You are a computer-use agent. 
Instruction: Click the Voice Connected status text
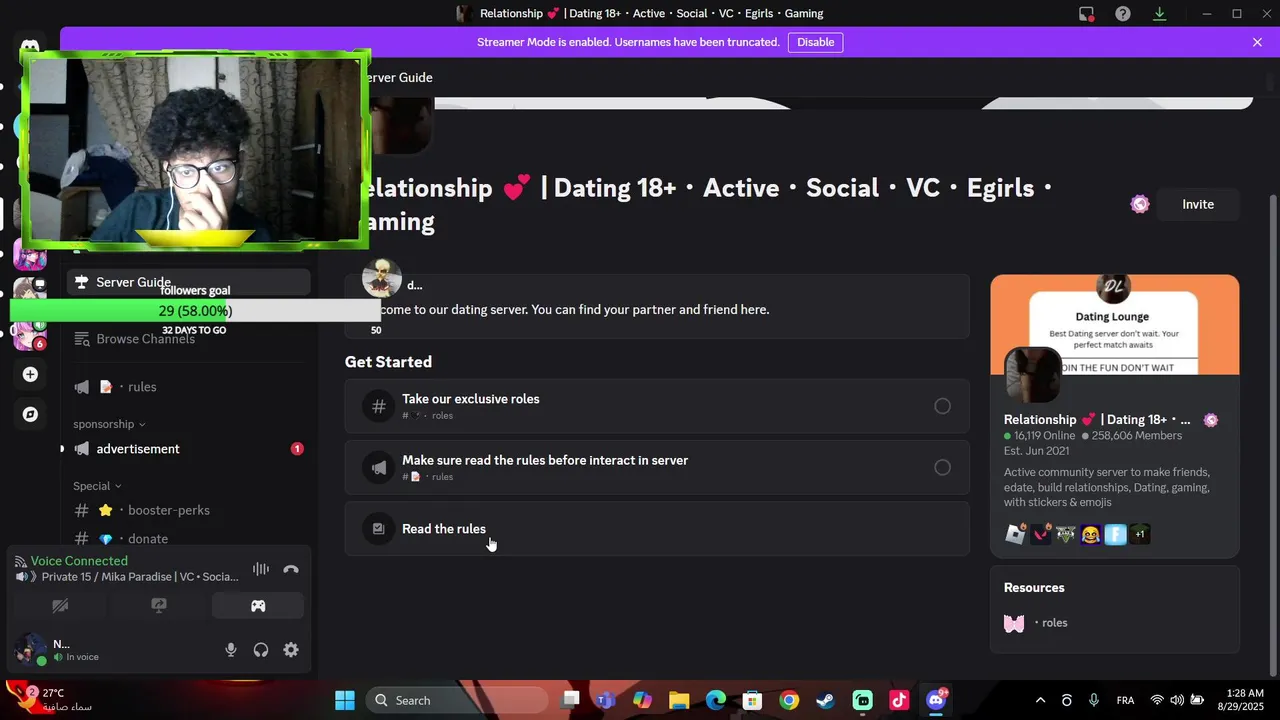click(x=79, y=561)
